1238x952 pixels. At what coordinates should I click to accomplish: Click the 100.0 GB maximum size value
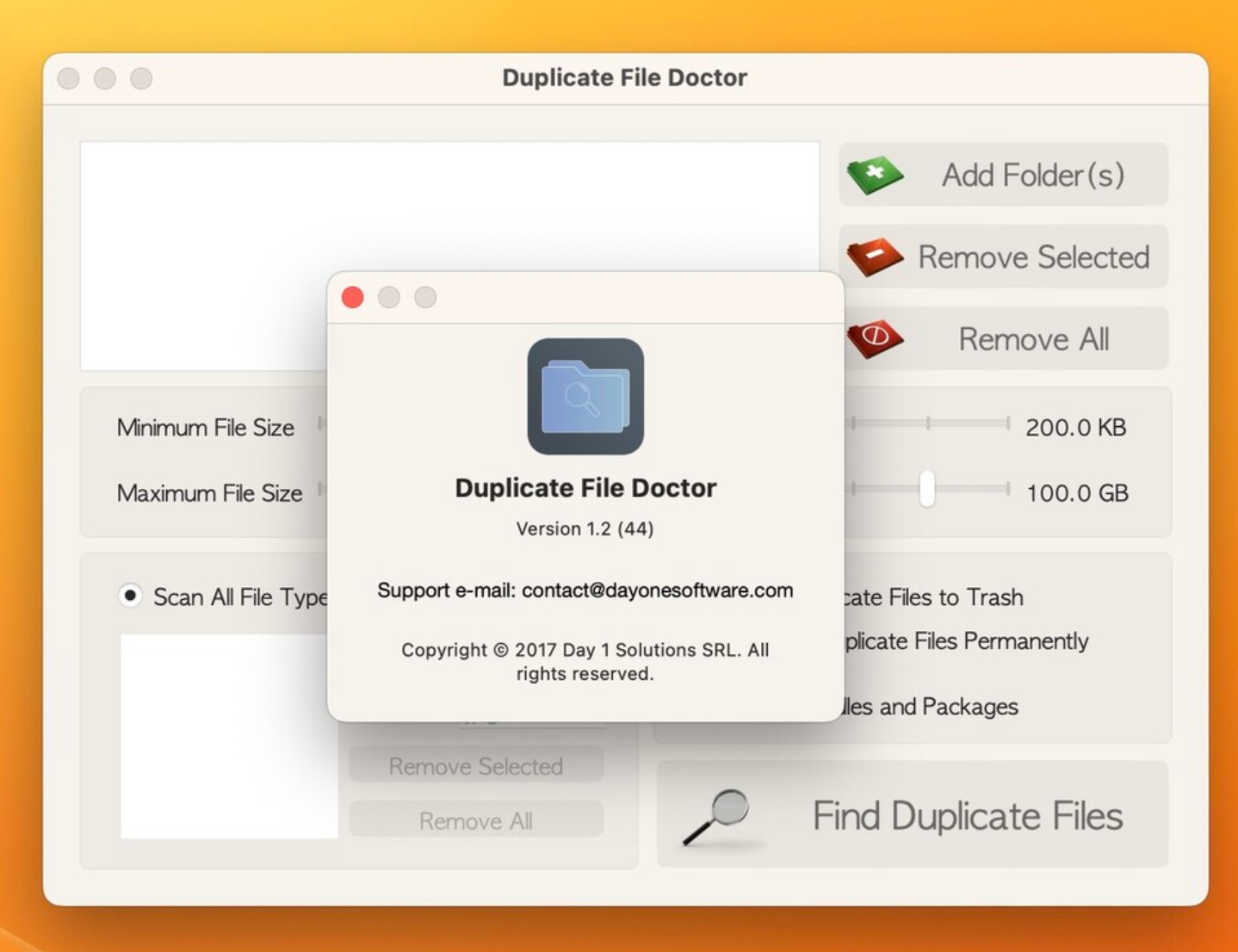1076,492
